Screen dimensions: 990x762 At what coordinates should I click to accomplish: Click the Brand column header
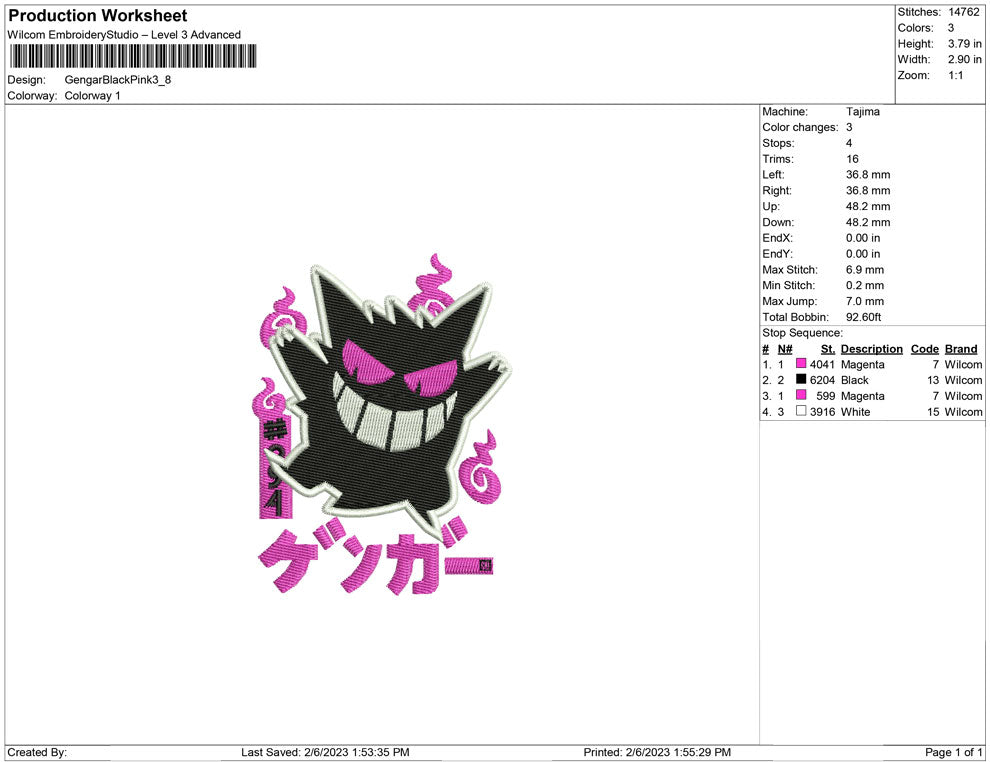tap(960, 348)
